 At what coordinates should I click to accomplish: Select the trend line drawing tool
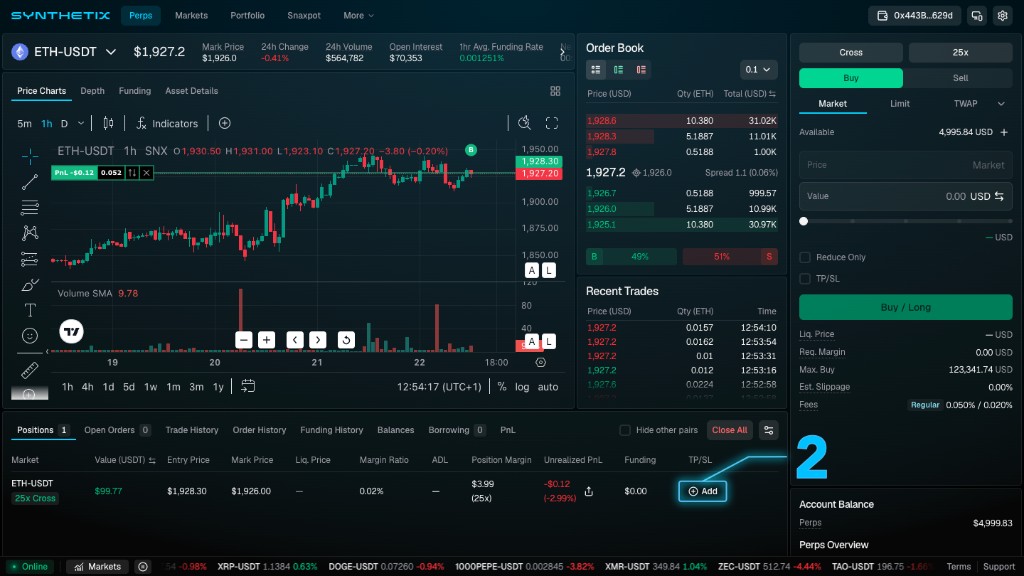tap(29, 182)
